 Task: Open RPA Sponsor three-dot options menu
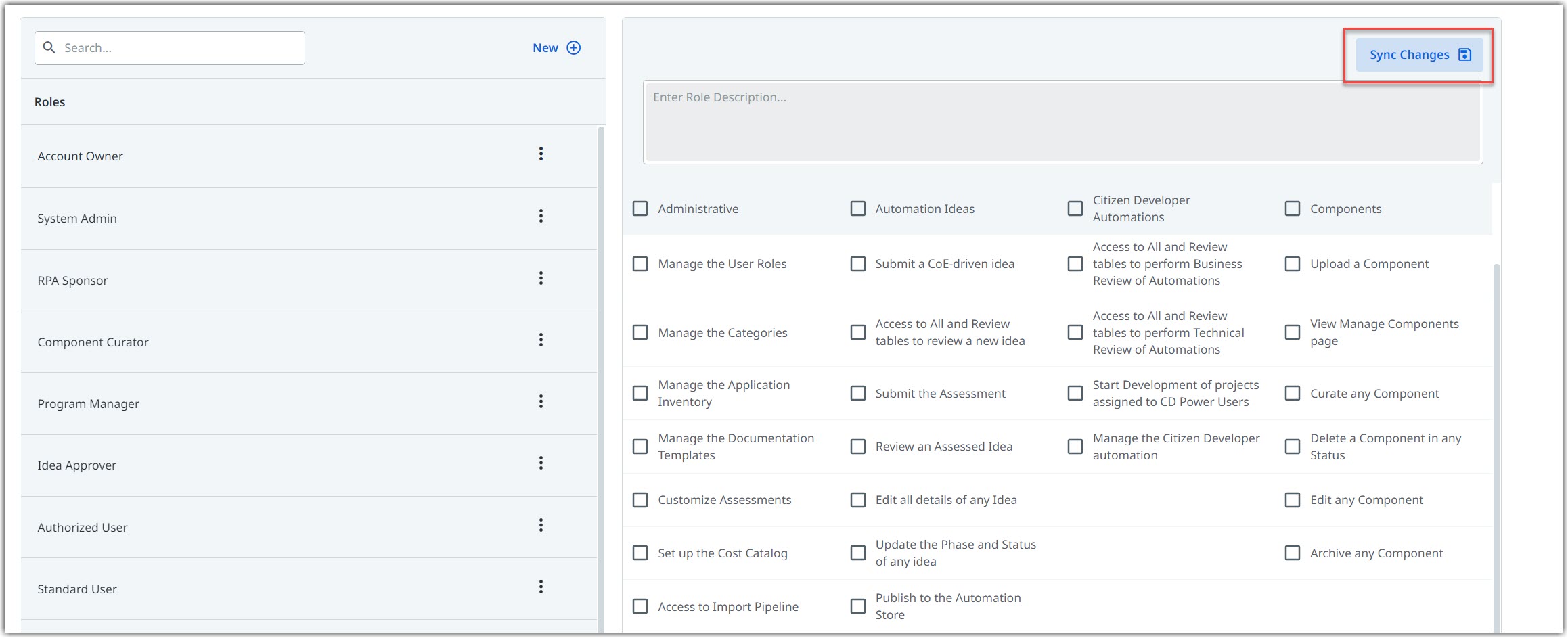541,279
